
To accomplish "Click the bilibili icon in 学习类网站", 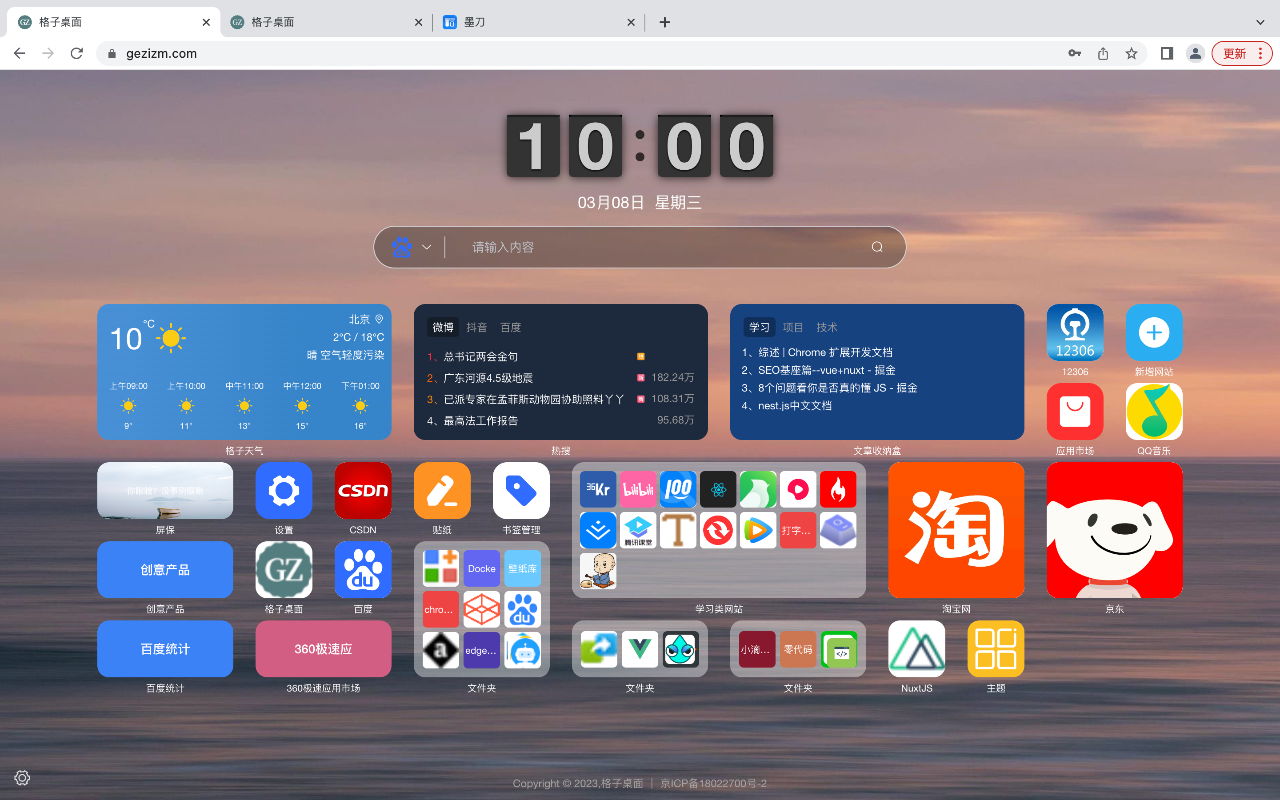I will point(637,489).
